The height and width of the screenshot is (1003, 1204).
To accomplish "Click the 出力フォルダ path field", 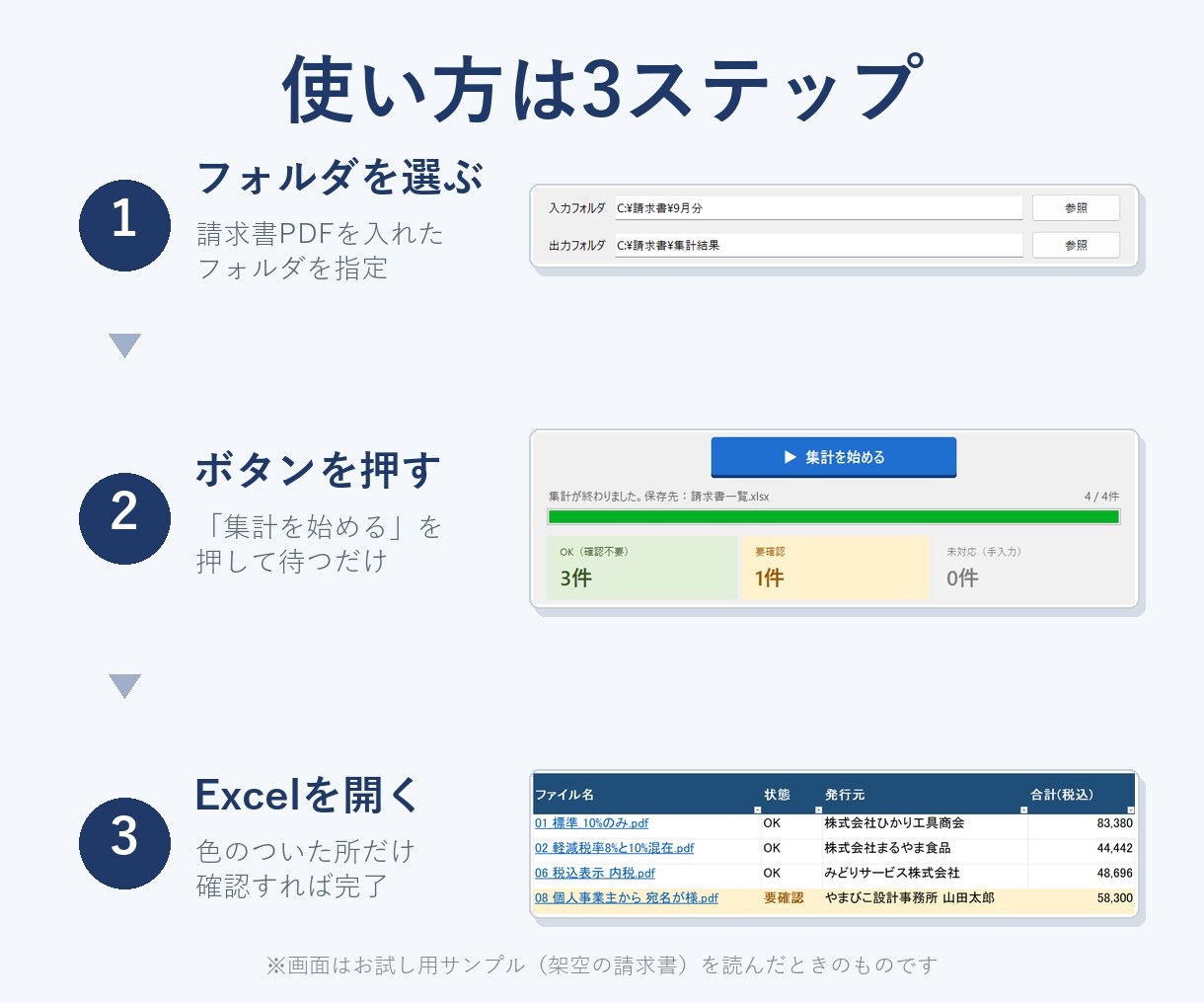I will [x=819, y=245].
